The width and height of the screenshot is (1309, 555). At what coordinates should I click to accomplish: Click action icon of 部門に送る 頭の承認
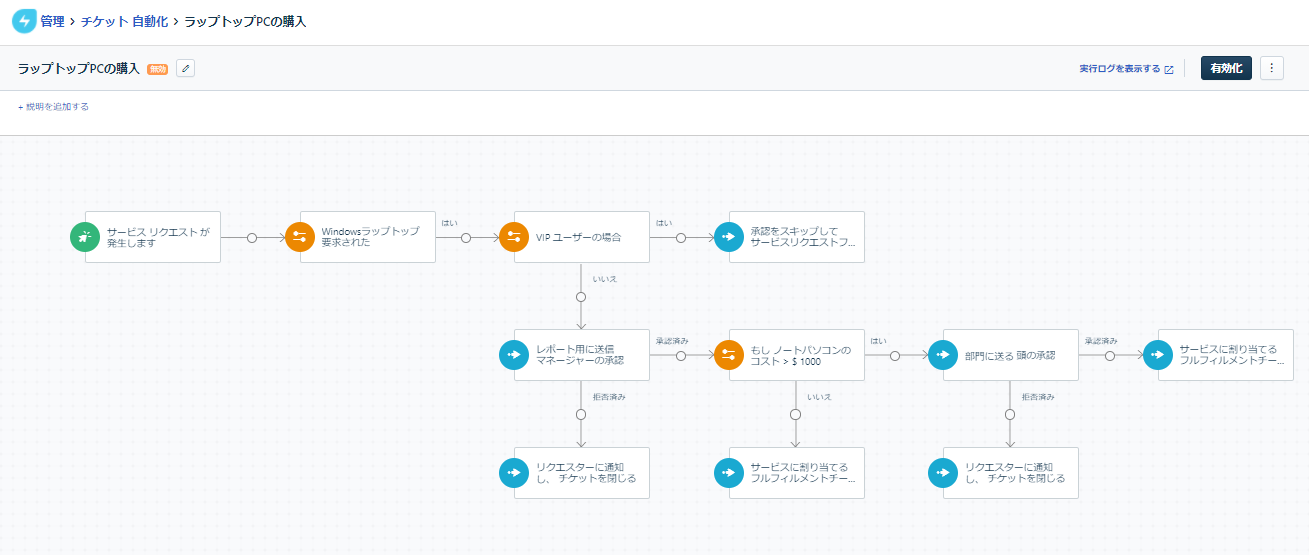943,355
